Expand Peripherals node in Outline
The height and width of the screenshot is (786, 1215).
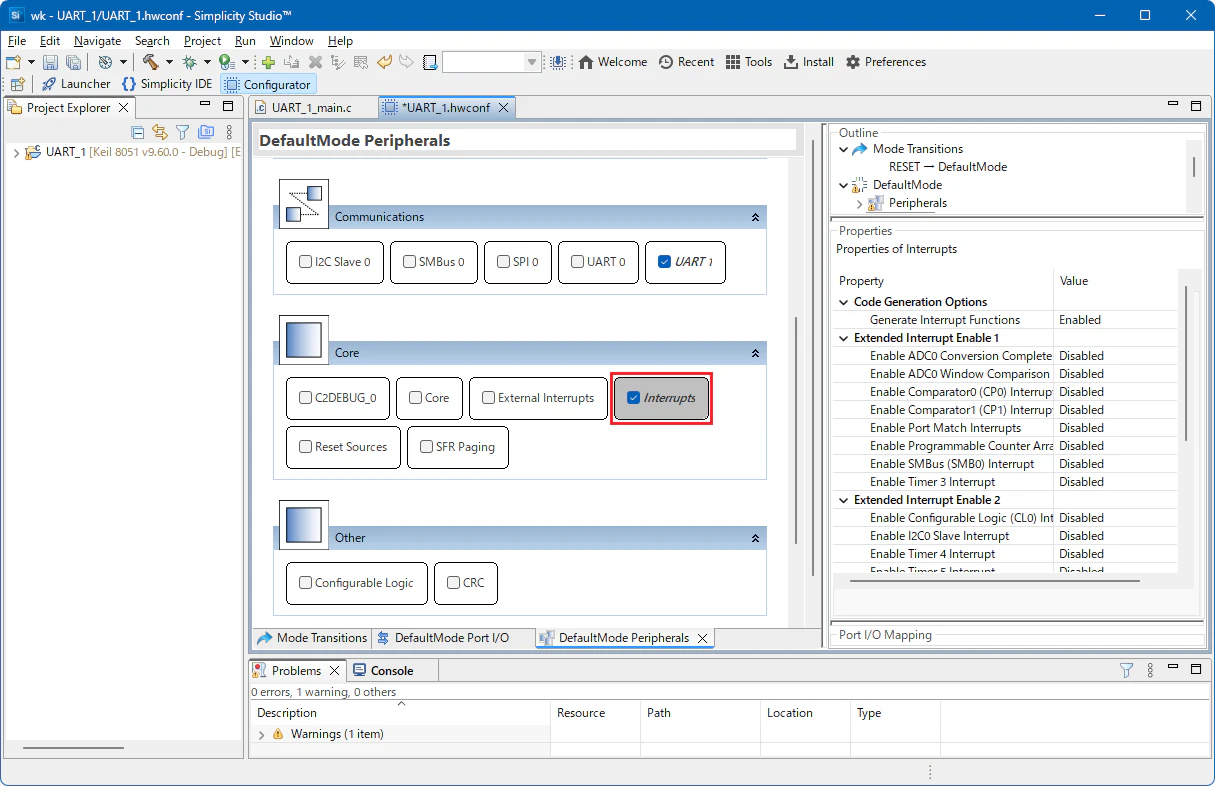[x=859, y=203]
